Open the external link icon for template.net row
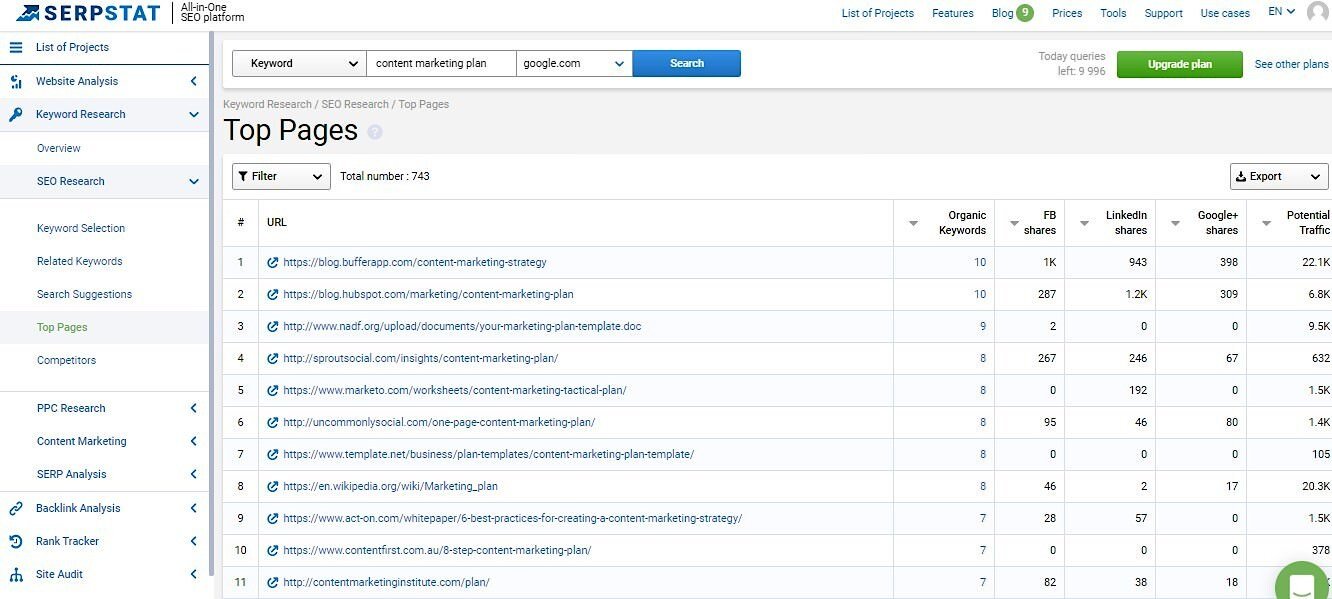This screenshot has height=599, width=1332. coord(273,454)
